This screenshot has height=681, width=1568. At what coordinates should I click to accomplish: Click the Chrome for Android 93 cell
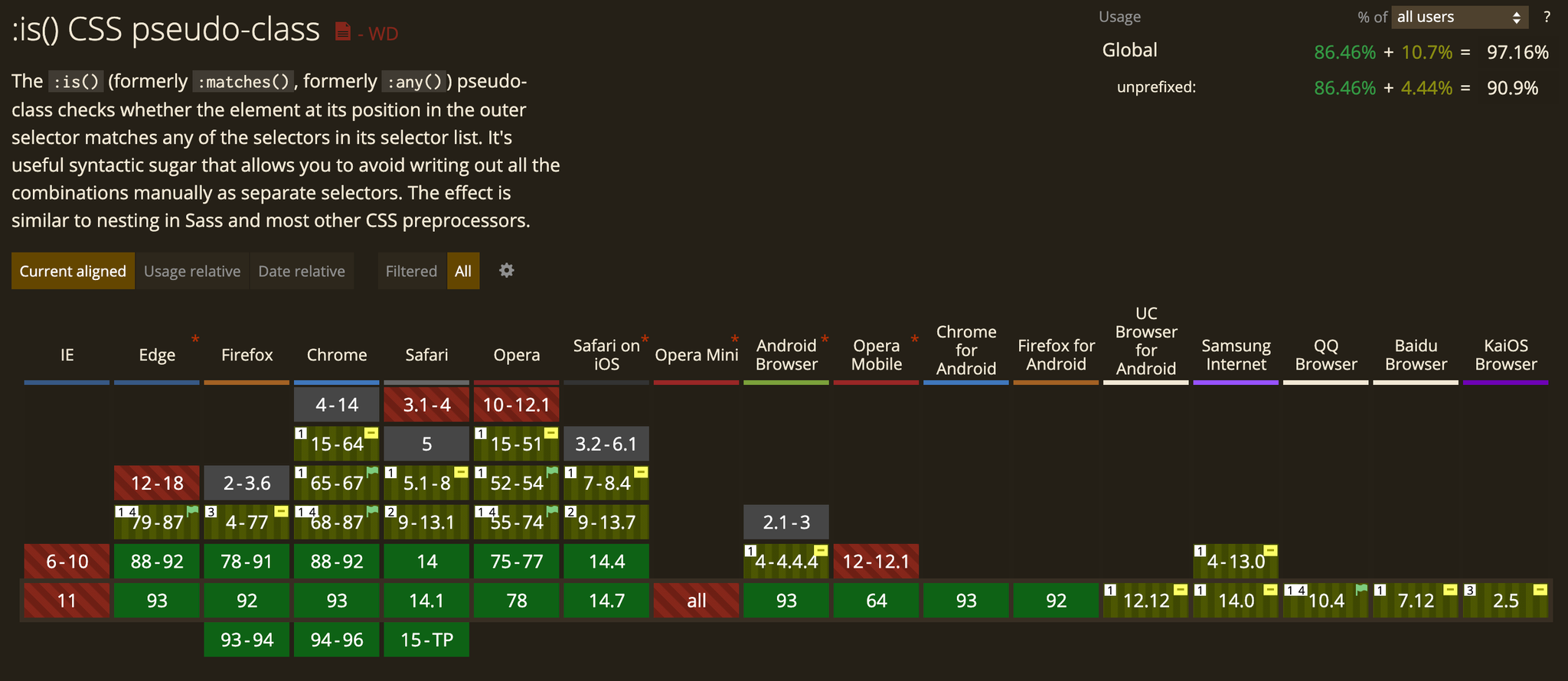tap(966, 601)
